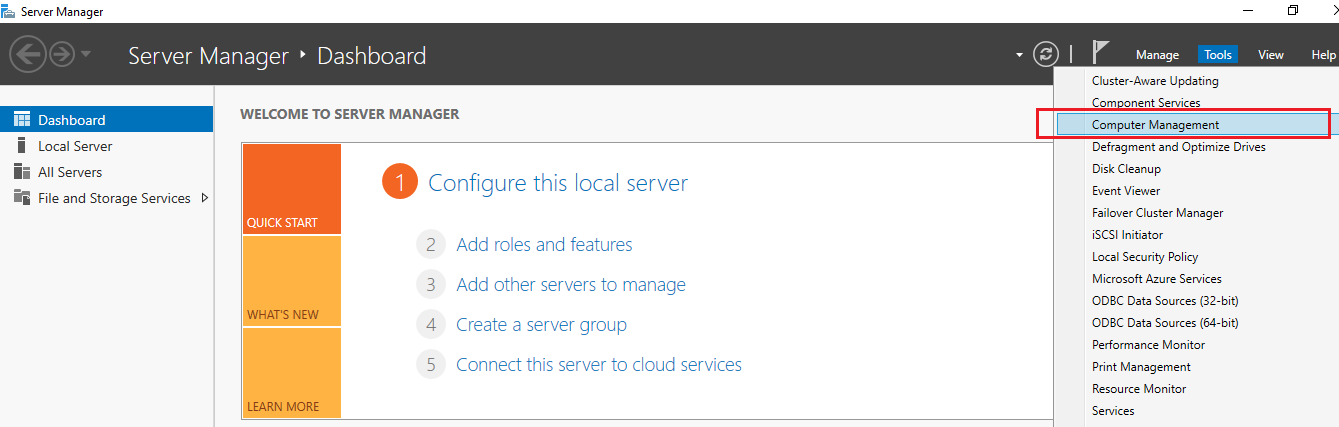Select the WHAT'S NEW tile

291,281
